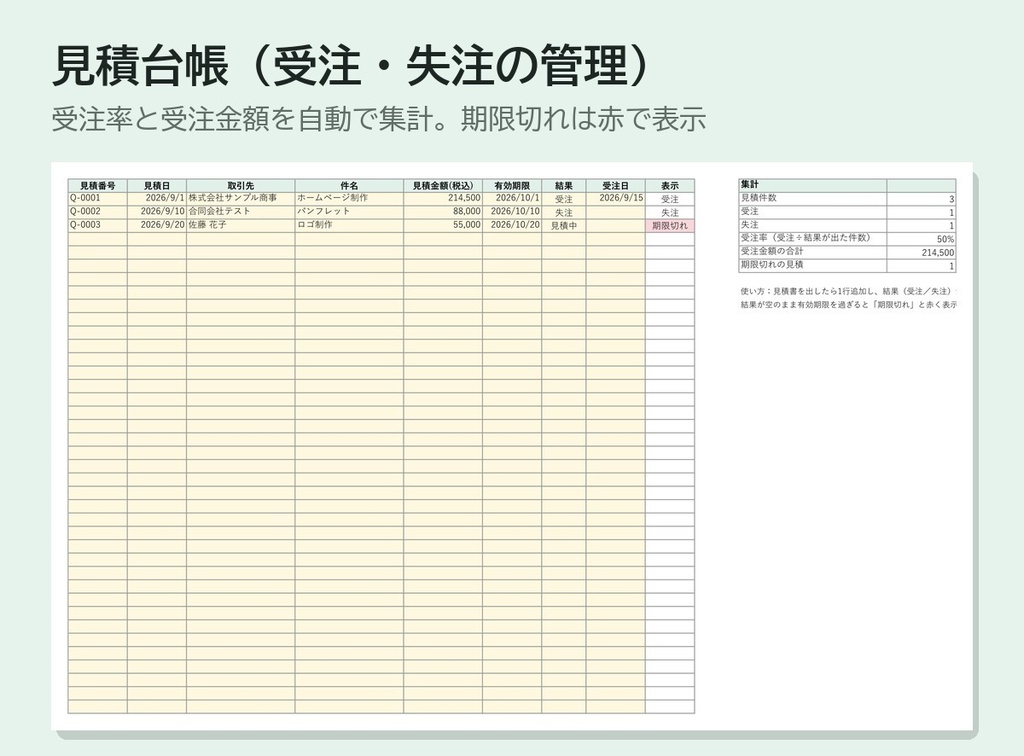The width and height of the screenshot is (1024, 756).
Task: Select the summary label 受注
Action: pos(812,212)
